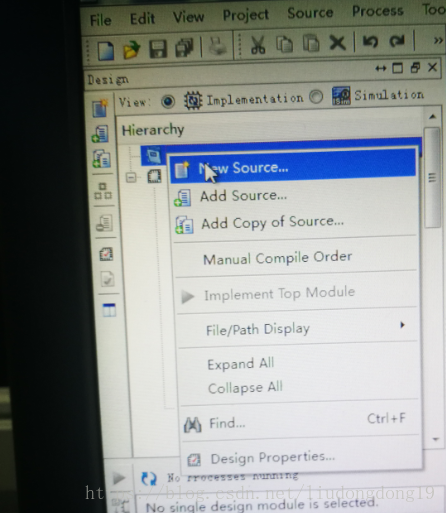The width and height of the screenshot is (446, 513).
Task: Click the Hierarchy scrollbar down arrow
Action: pyautogui.click(x=436, y=439)
